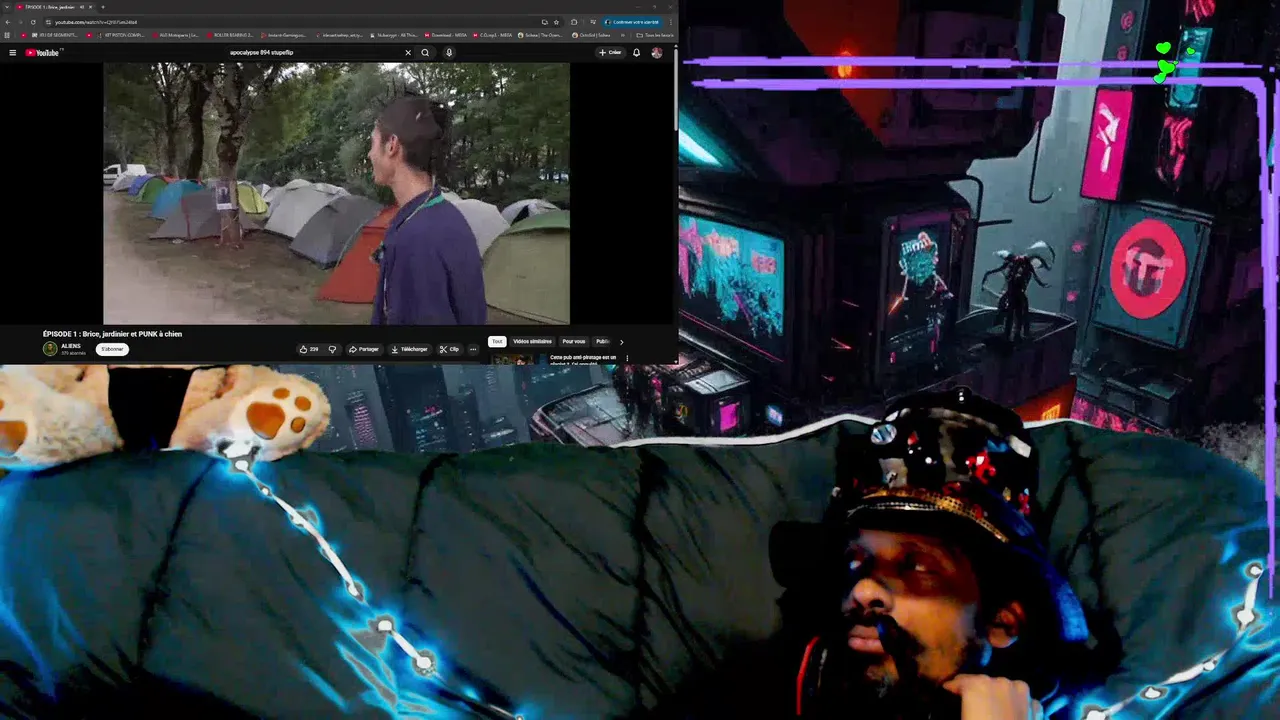Go to the YouTube home logo

[x=43, y=52]
